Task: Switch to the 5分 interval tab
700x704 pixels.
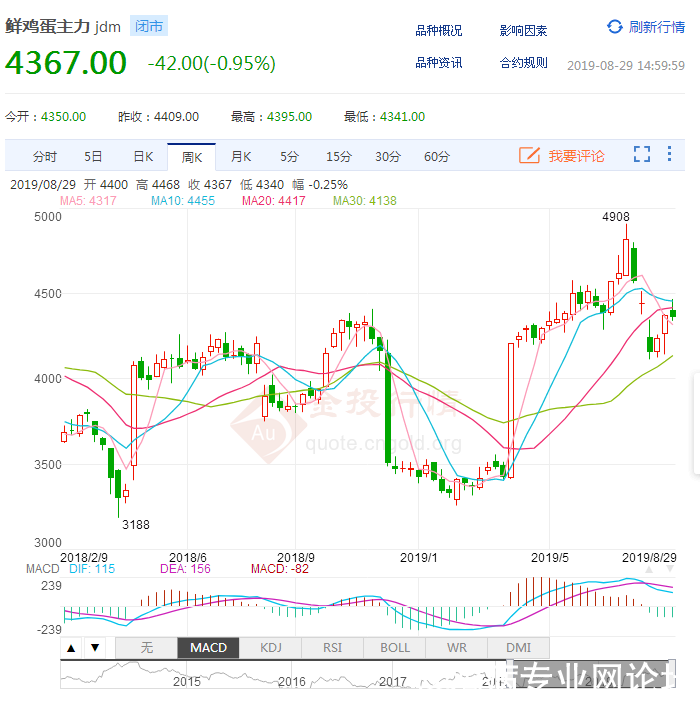Action: 289,156
